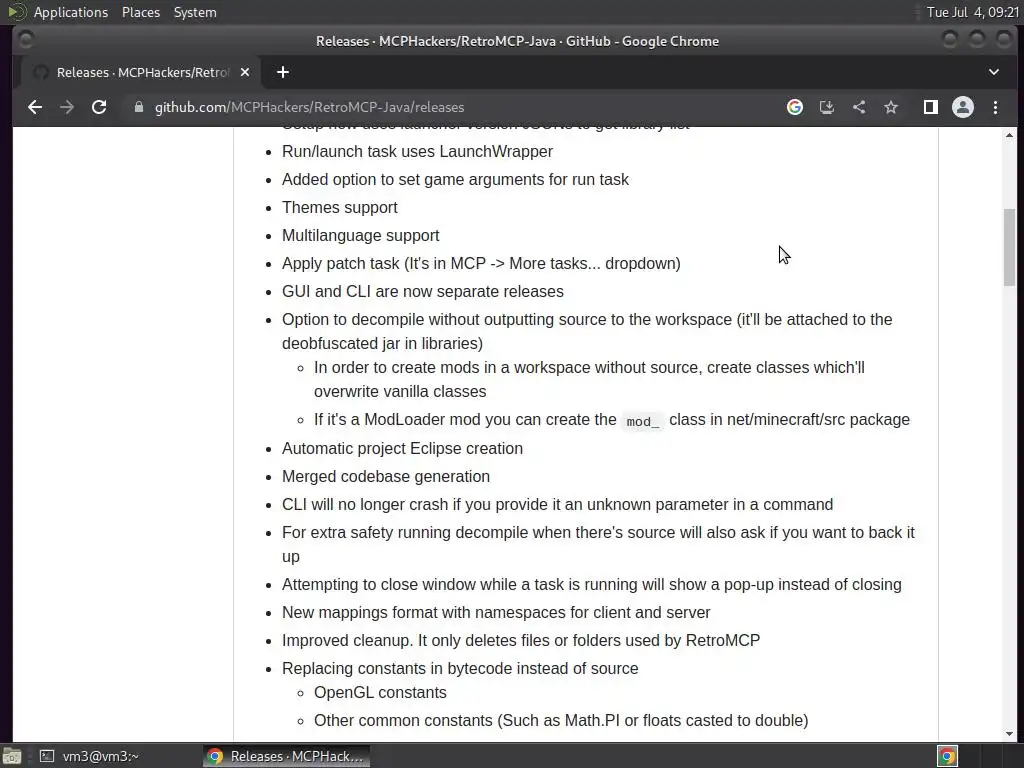
Task: Click 'Other common constants' sub-item
Action: [561, 721]
